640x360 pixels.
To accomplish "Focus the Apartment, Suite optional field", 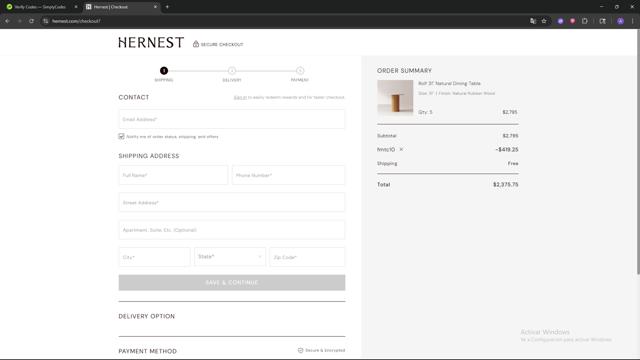I will 232,230.
